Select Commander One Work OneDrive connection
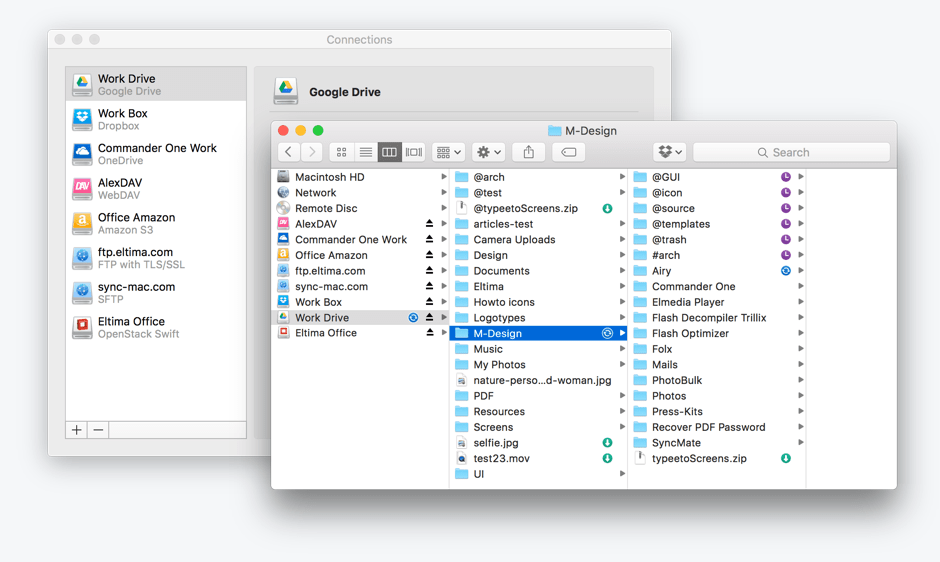This screenshot has width=940, height=562. (156, 154)
